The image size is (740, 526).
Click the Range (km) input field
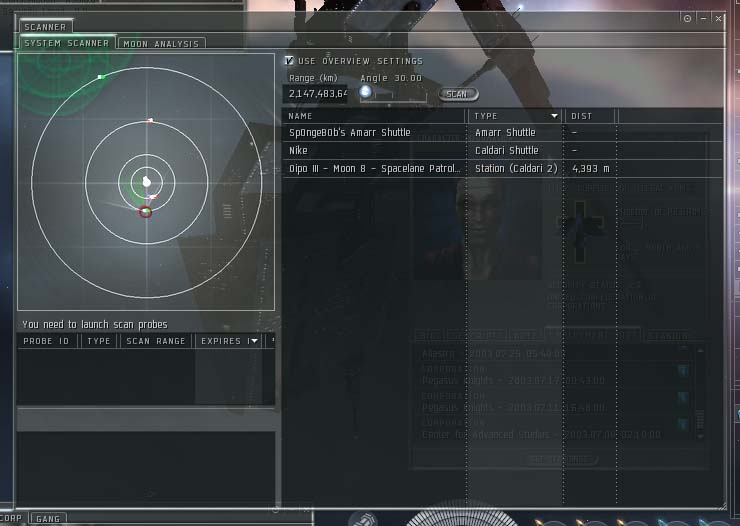point(318,93)
